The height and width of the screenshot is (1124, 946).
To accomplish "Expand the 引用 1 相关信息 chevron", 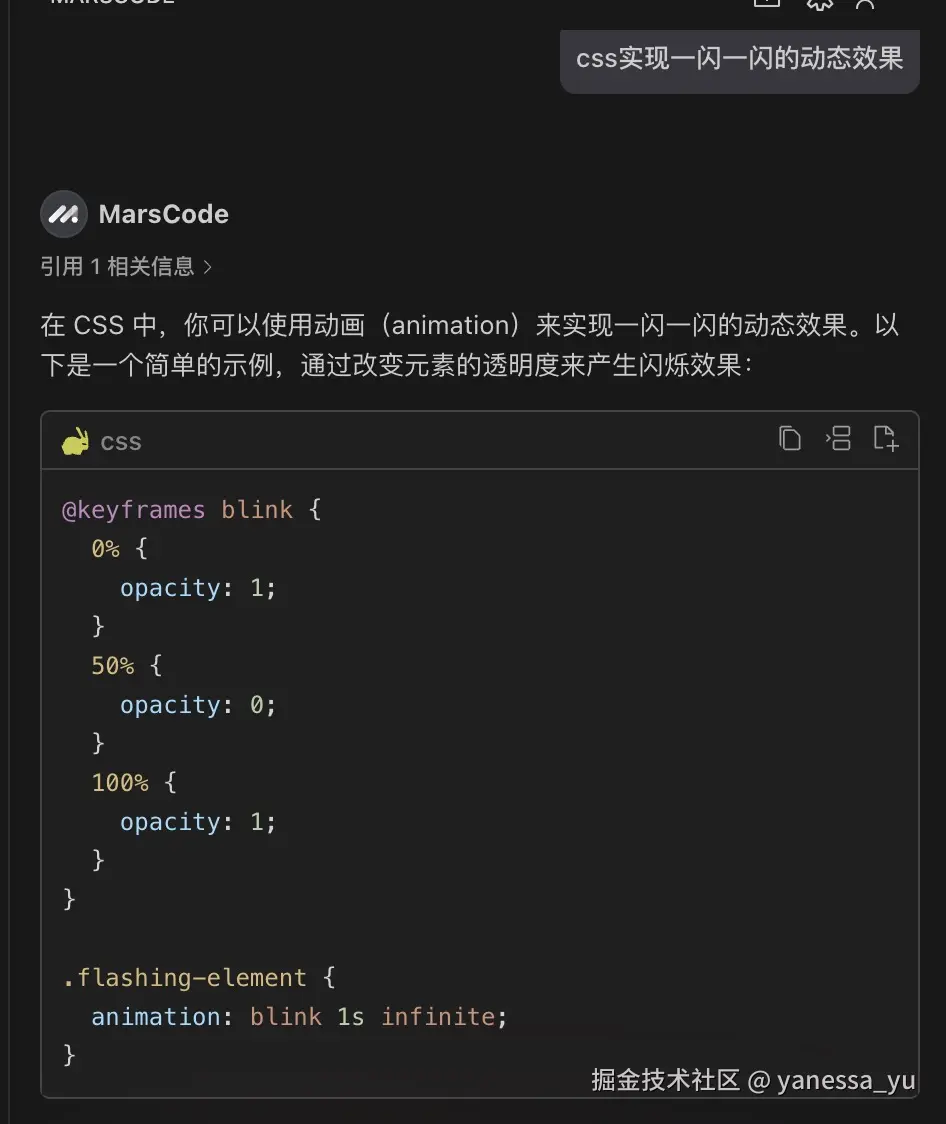I will 208,267.
